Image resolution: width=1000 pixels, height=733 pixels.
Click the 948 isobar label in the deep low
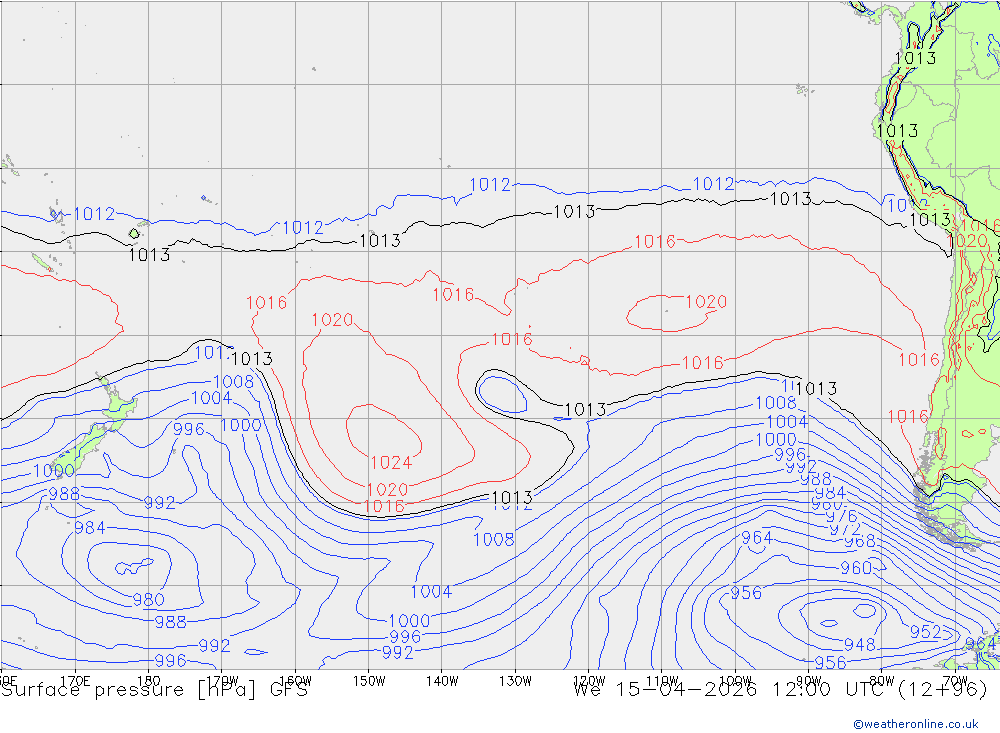(x=859, y=644)
